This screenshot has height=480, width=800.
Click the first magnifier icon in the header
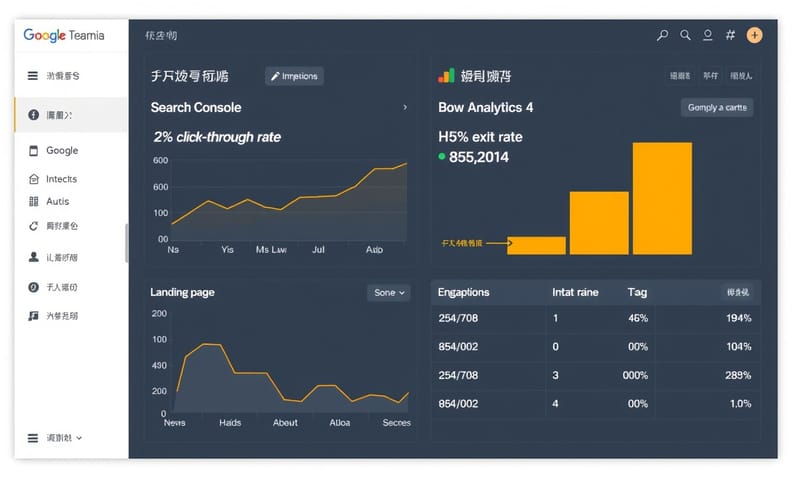tap(662, 35)
